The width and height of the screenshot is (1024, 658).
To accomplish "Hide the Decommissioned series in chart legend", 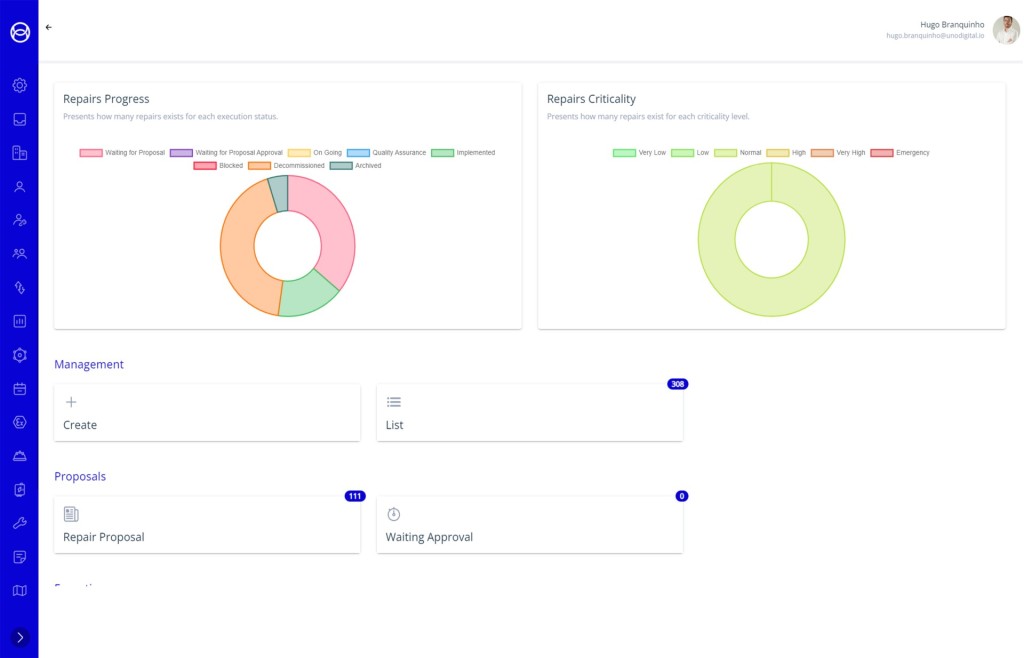I will pyautogui.click(x=286, y=166).
